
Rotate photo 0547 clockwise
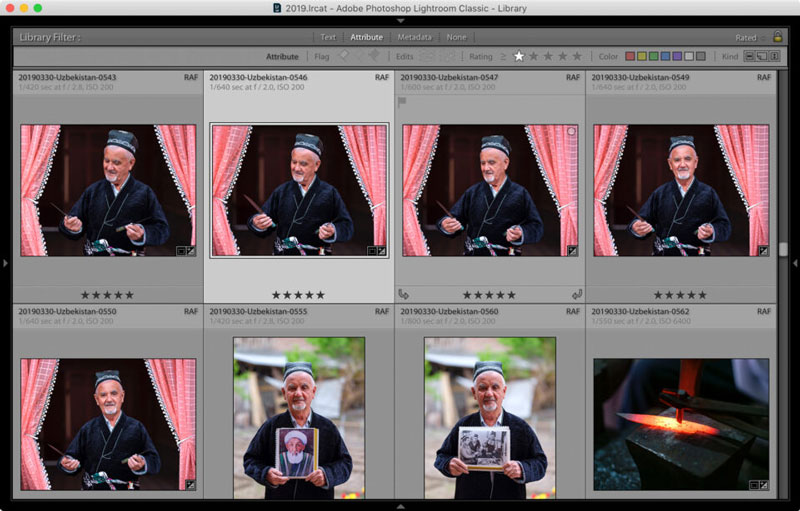click(x=576, y=294)
